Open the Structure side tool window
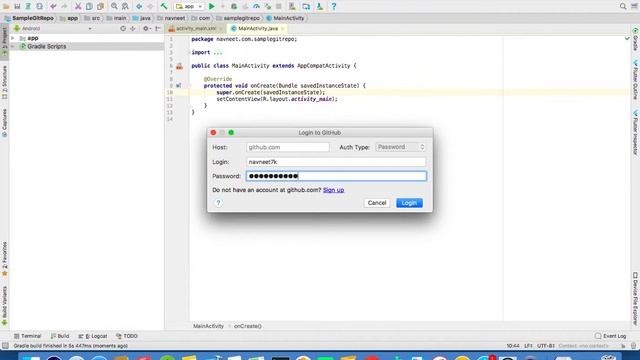 pyautogui.click(x=4, y=82)
